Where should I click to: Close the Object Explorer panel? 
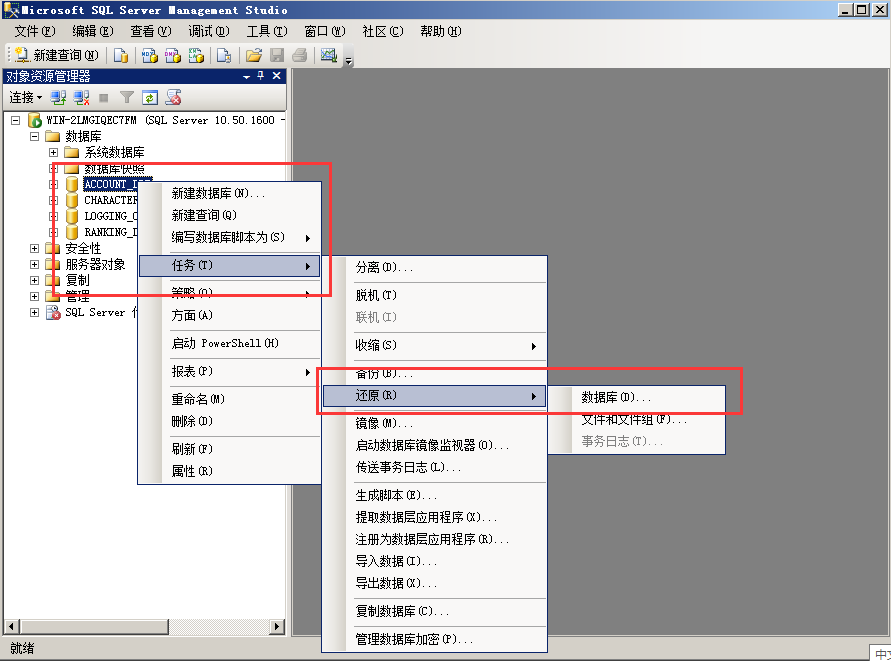(277, 76)
